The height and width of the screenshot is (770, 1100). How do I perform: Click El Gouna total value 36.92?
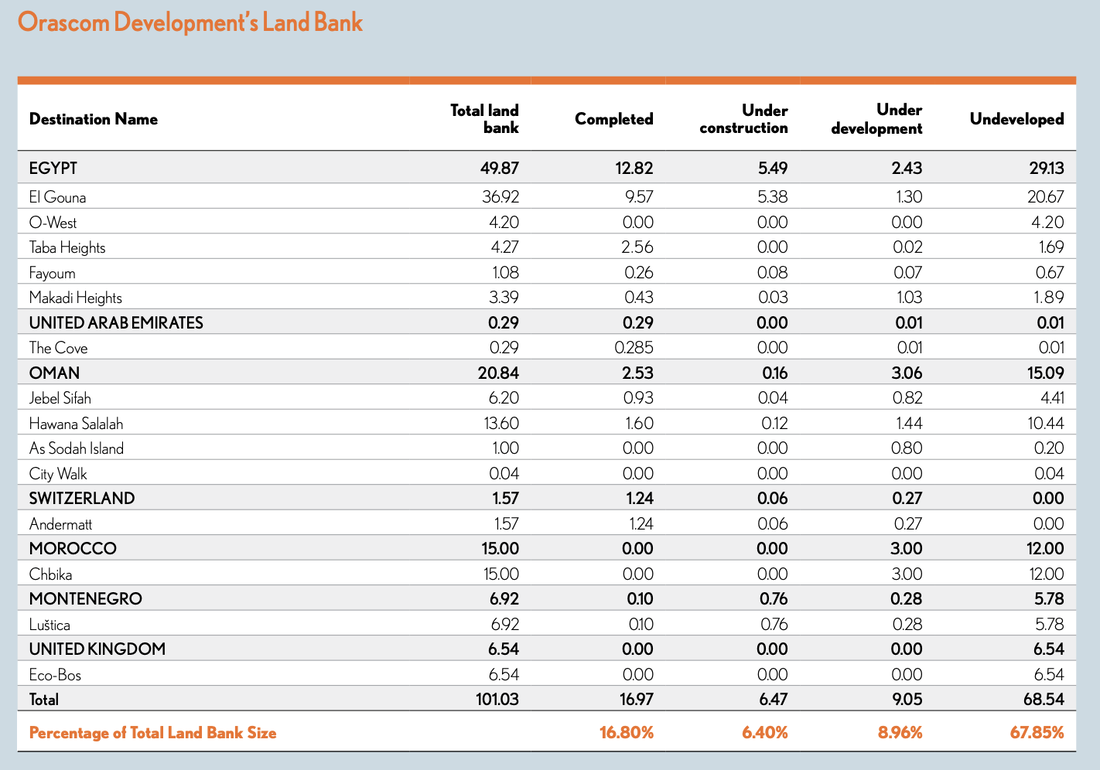[x=500, y=197]
